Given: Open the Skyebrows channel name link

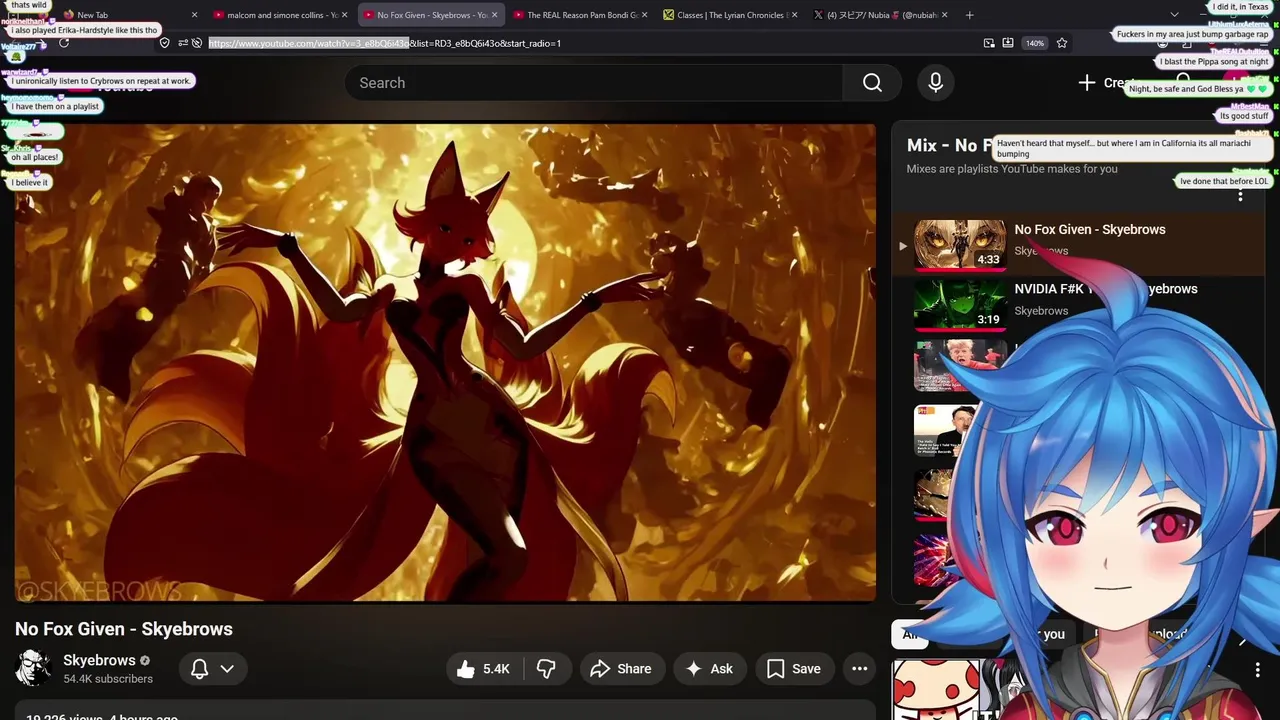Looking at the screenshot, I should (x=99, y=660).
